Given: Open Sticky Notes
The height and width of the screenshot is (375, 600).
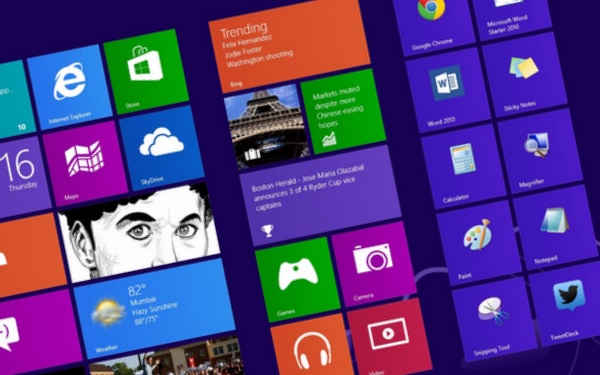Looking at the screenshot, I should coord(525,75).
